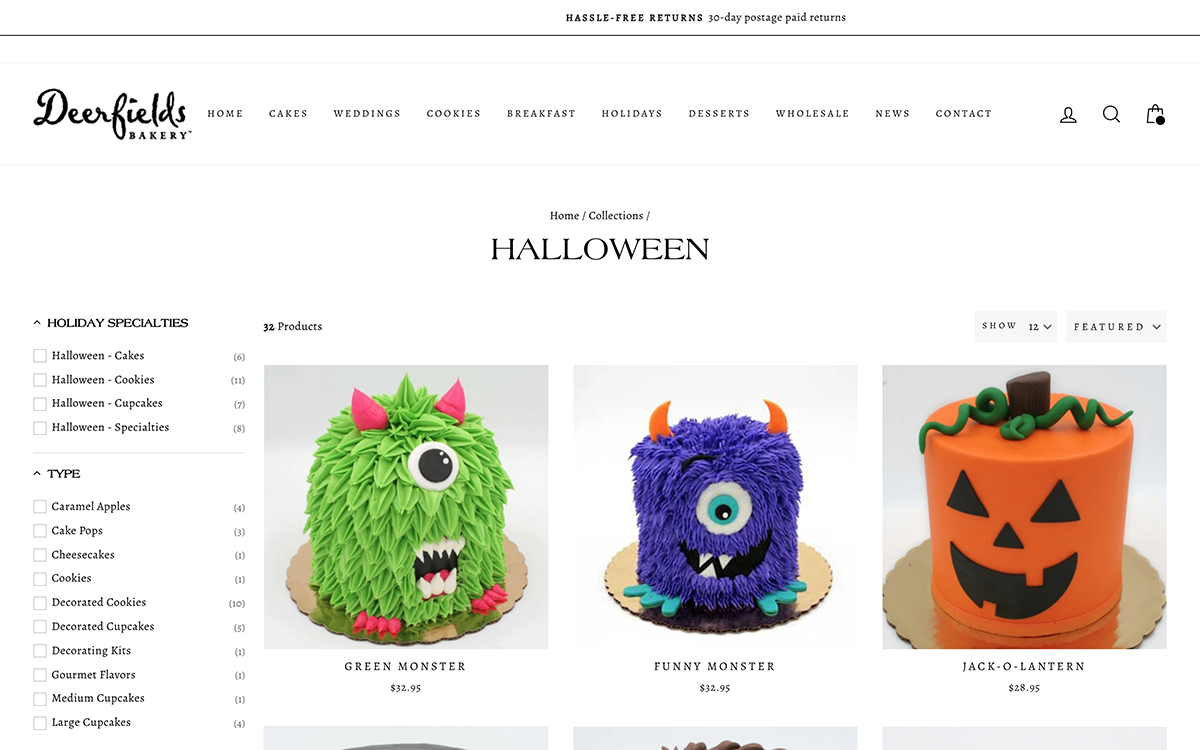Click the Home breadcrumb link
This screenshot has width=1200, height=750.
564,216
